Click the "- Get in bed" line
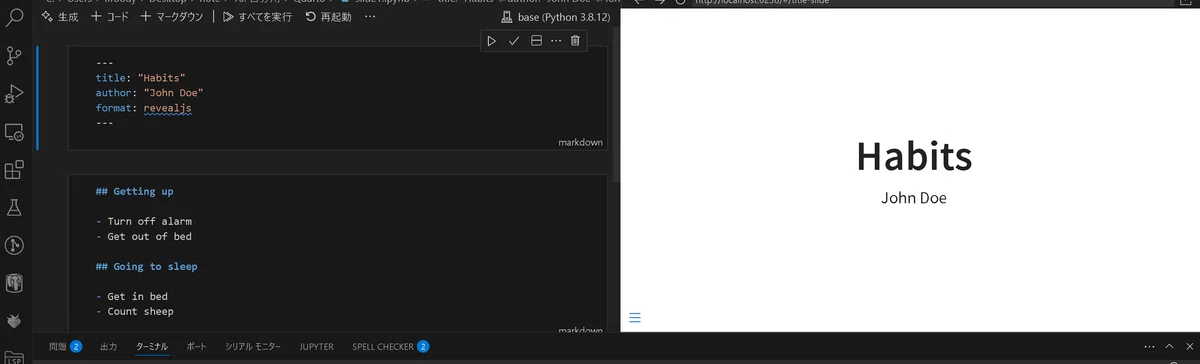 point(131,297)
